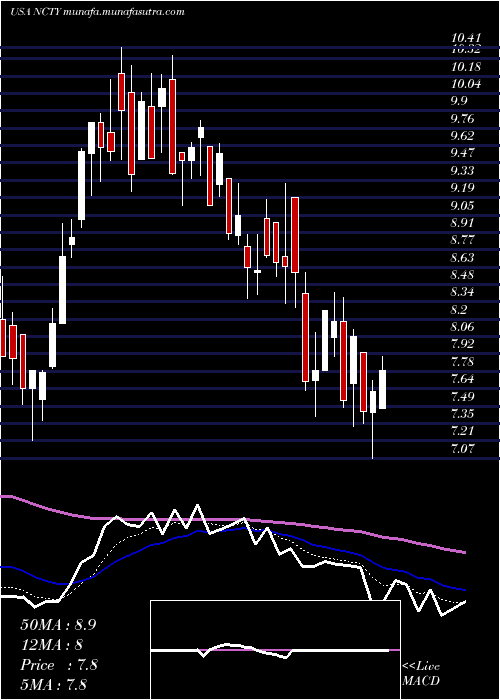Click inside the MACD inset chart box
This screenshot has height=700, width=500.
click(275, 650)
